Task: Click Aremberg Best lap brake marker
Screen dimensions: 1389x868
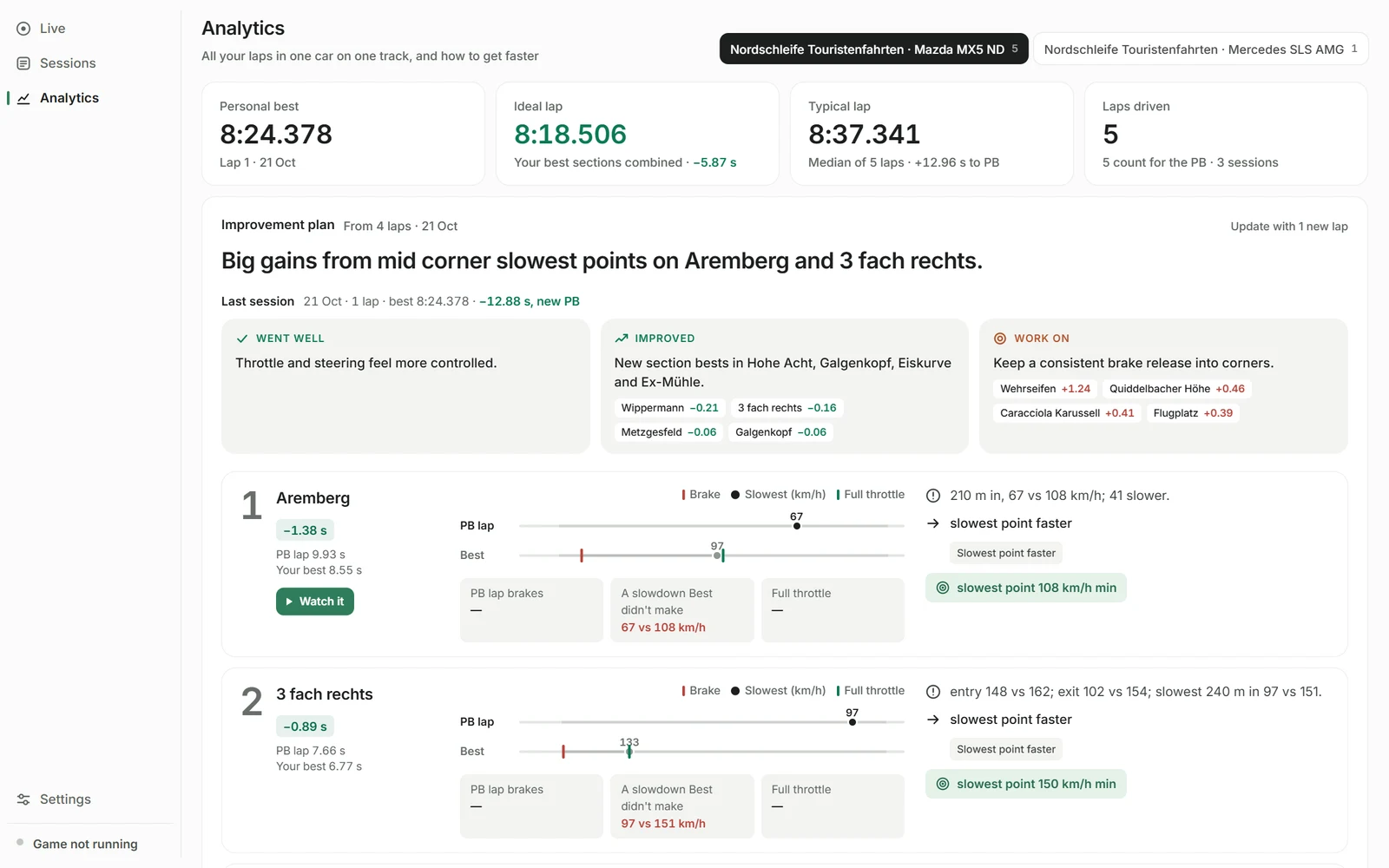Action: coord(582,556)
